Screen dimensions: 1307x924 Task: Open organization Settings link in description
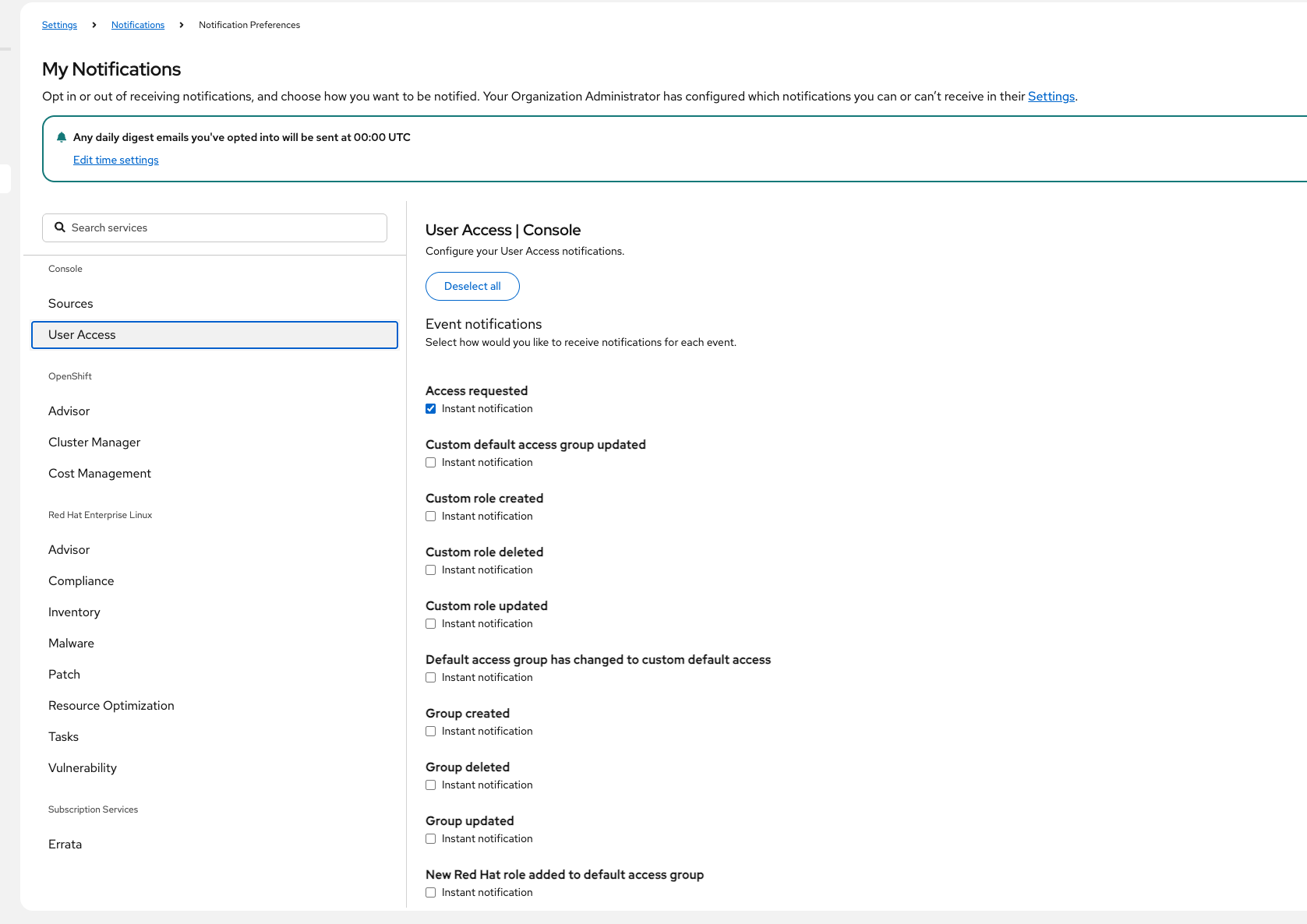(1051, 97)
